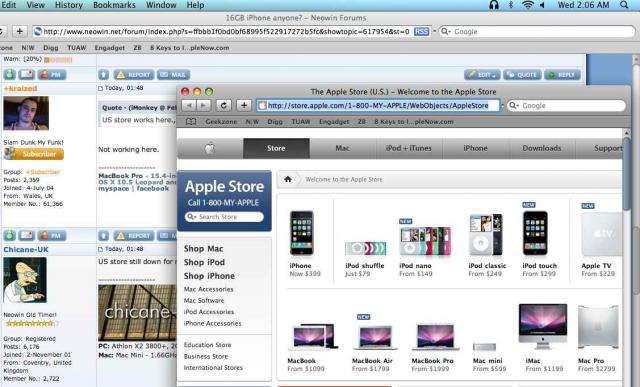Open the History menu
Screen dimensions: 640x387
coord(69,5)
